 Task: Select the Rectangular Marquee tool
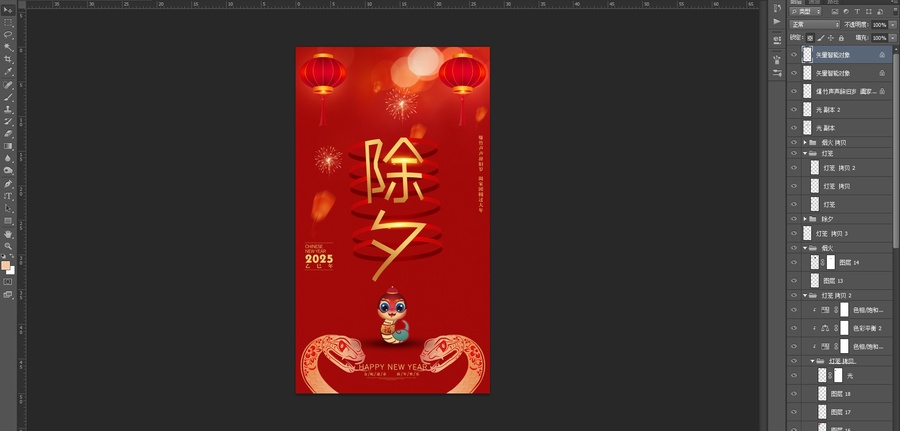click(8, 23)
